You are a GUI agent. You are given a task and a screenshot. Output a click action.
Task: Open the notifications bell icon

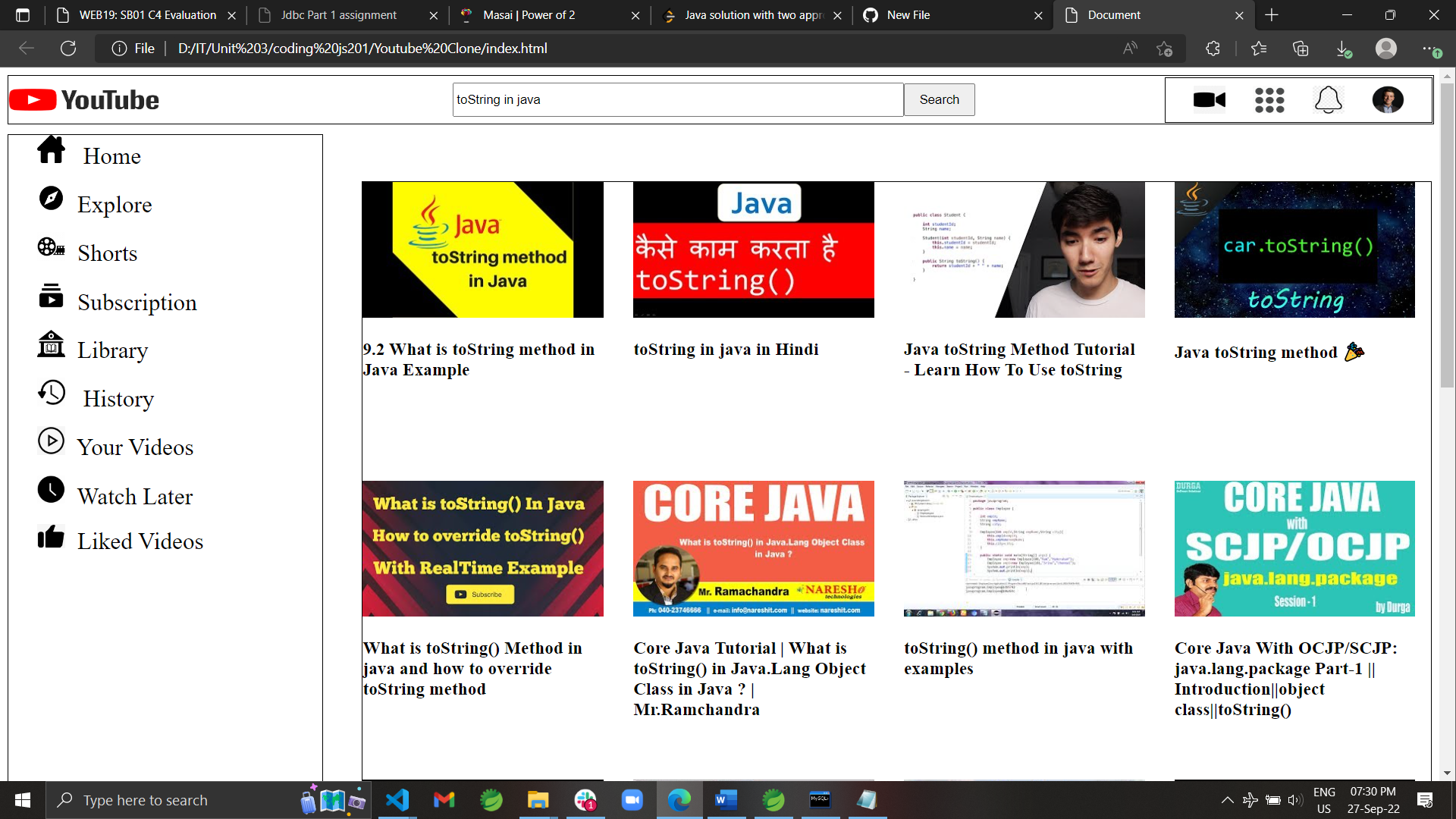1329,99
